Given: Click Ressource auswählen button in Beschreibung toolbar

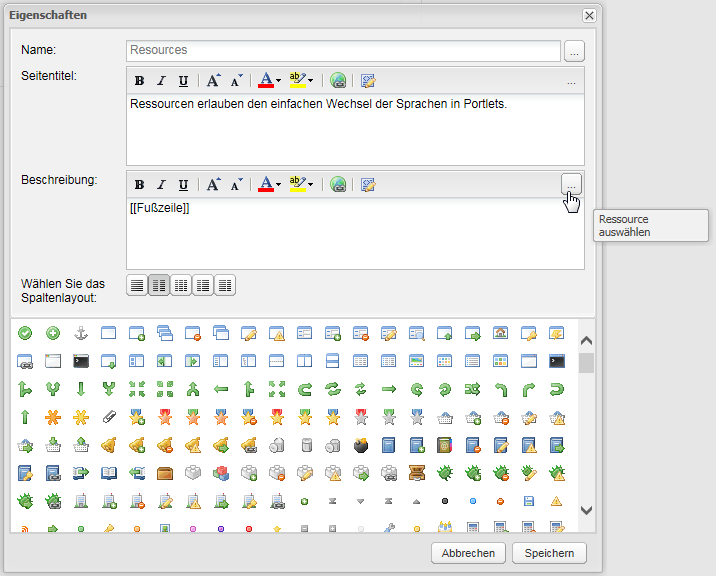Looking at the screenshot, I should (571, 185).
